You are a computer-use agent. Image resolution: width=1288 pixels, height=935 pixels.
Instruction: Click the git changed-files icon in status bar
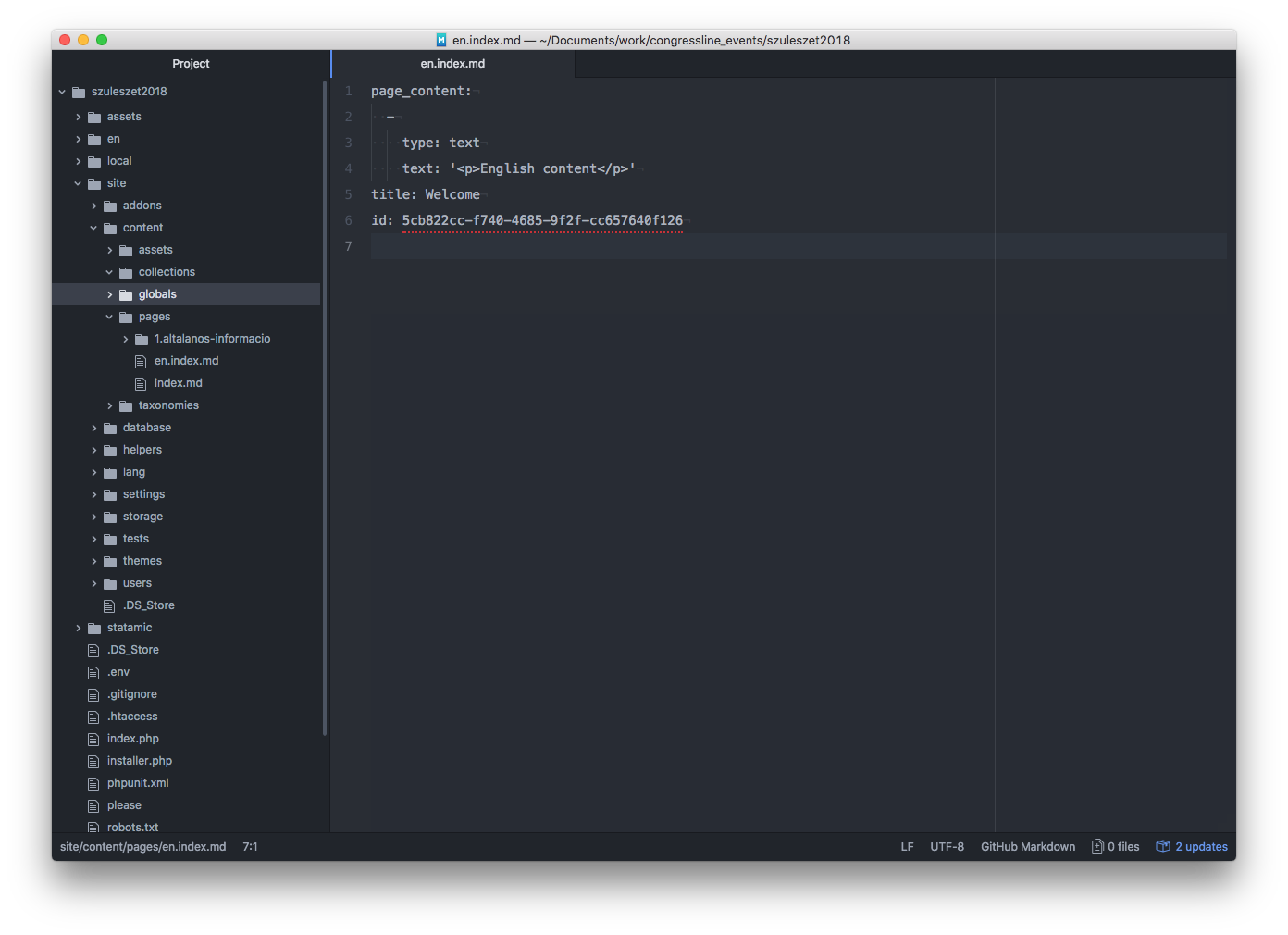click(x=1097, y=846)
